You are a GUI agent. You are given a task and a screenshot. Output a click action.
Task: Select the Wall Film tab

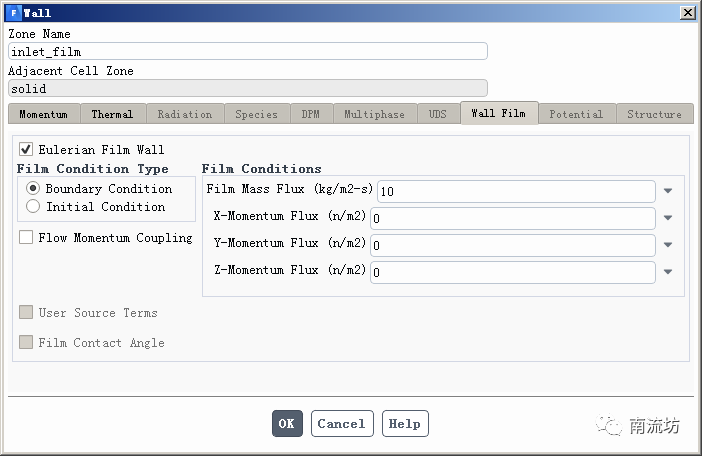[498, 113]
